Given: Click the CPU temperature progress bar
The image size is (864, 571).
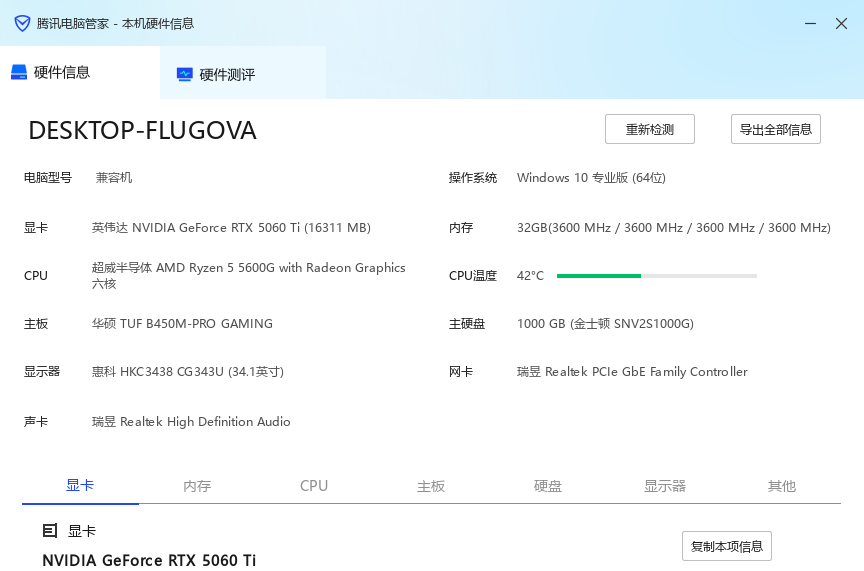Looking at the screenshot, I should [656, 276].
